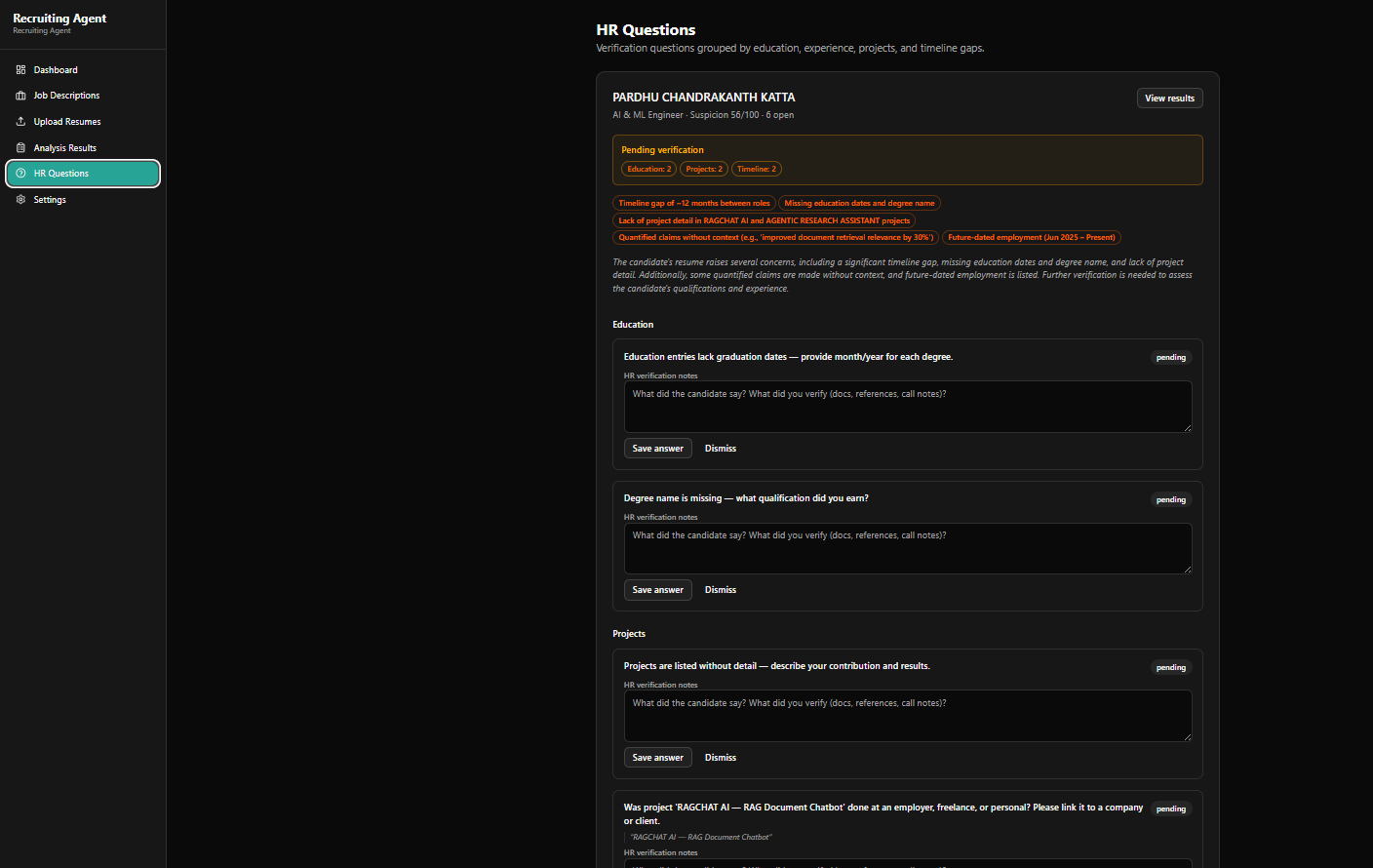Click the Analysis Results clipboard icon
The width and height of the screenshot is (1373, 868).
click(x=20, y=148)
